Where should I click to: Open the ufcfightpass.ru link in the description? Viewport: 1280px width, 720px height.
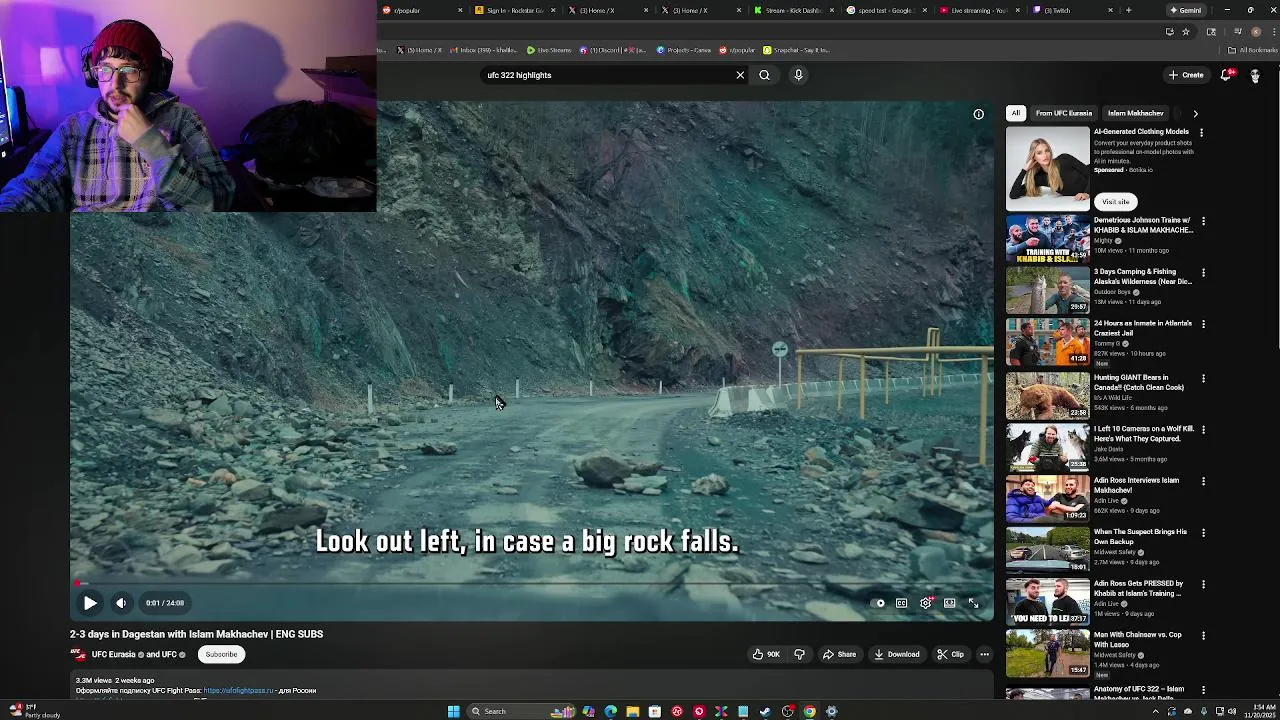tap(238, 691)
